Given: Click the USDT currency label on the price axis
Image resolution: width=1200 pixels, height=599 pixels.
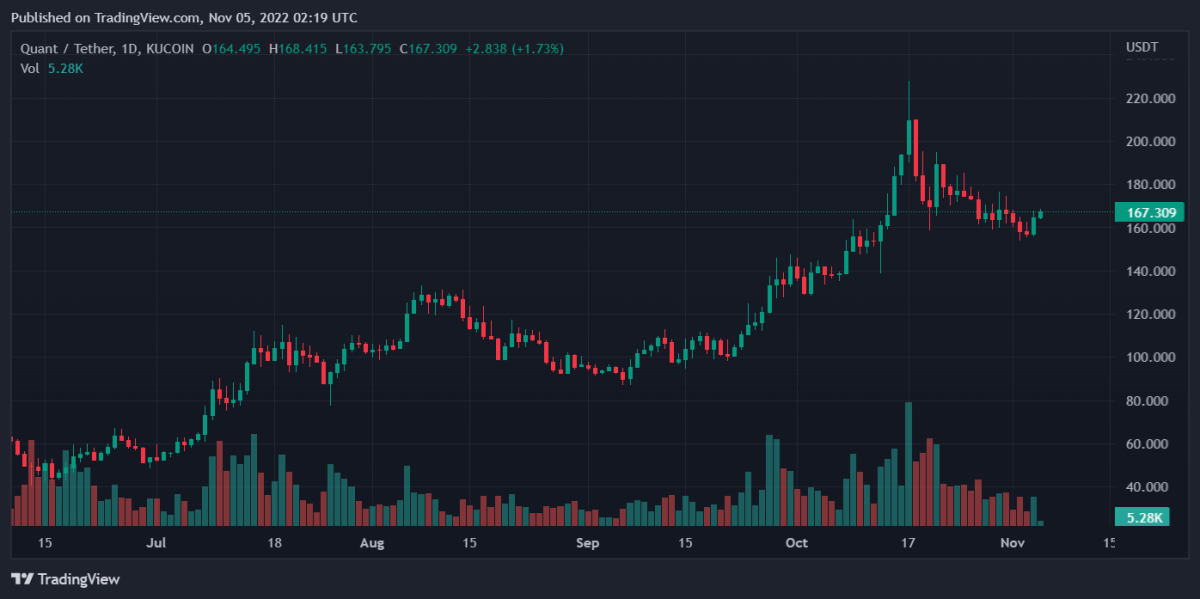Looking at the screenshot, I should tap(1141, 48).
